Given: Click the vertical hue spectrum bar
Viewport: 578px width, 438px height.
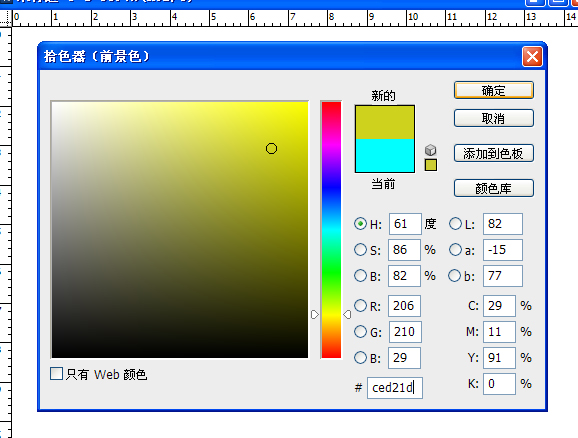Looking at the screenshot, I should [x=331, y=229].
